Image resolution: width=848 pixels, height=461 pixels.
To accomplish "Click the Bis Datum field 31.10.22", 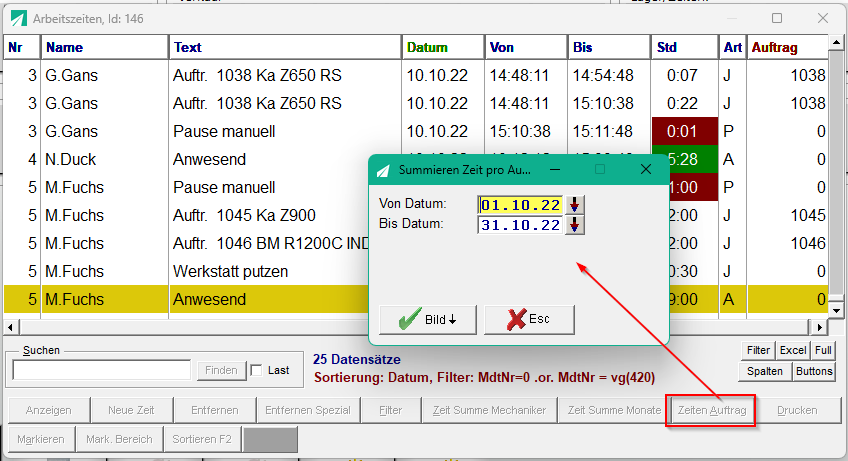I will tap(520, 225).
